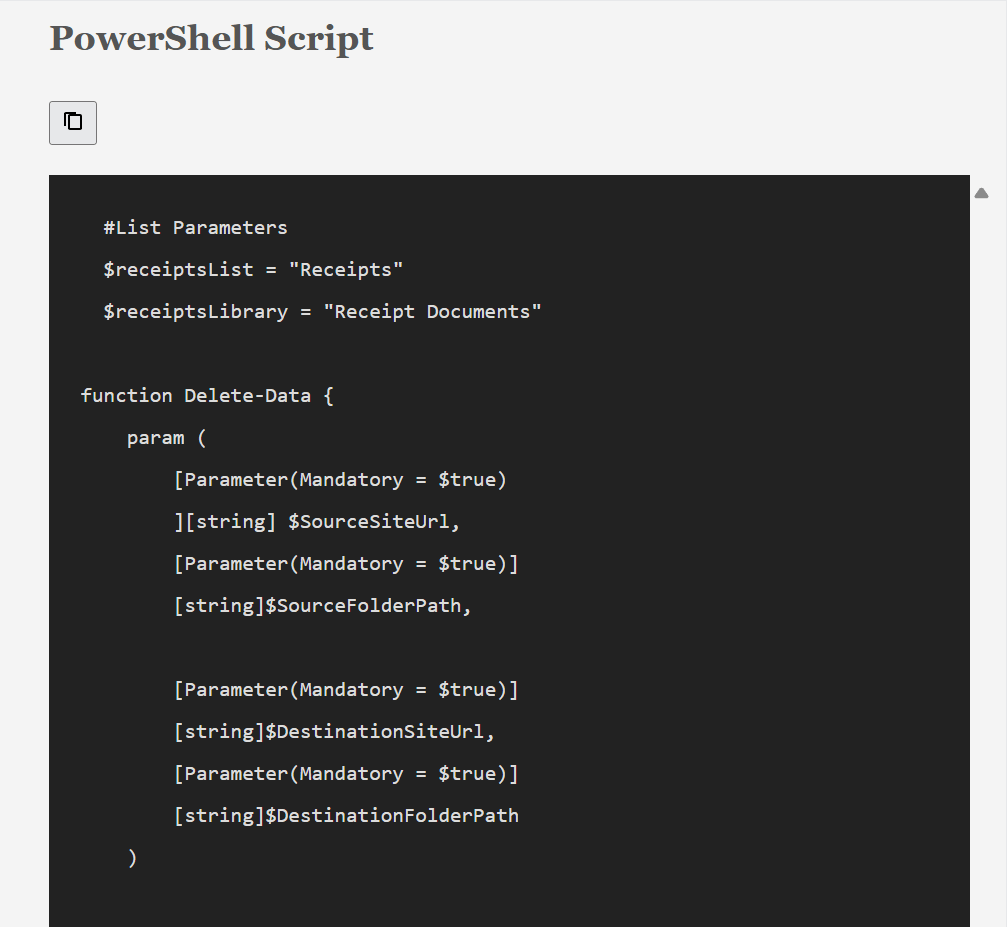1007x927 pixels.
Task: Click the "Receipt Documents" string value
Action: [x=432, y=312]
